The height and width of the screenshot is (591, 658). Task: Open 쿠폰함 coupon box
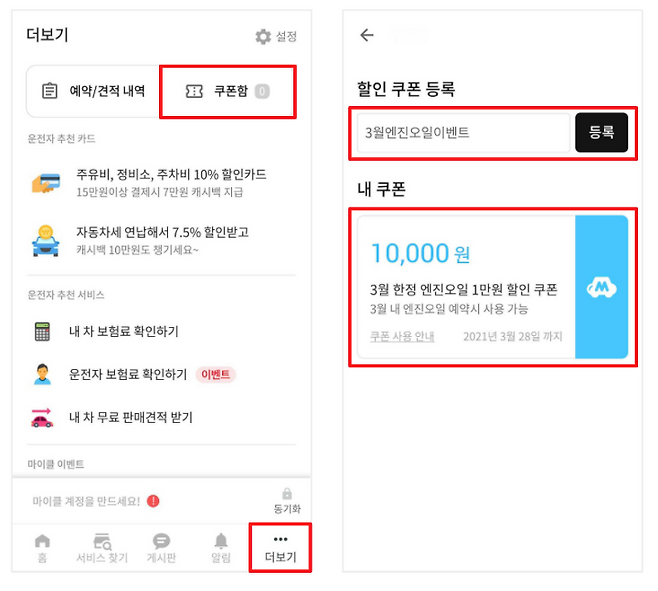click(x=227, y=91)
